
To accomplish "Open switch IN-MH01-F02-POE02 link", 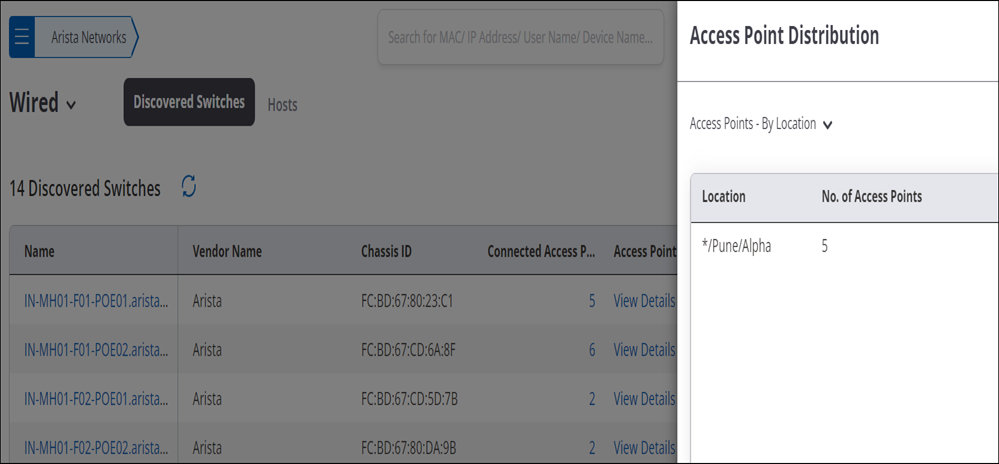I will (x=97, y=448).
